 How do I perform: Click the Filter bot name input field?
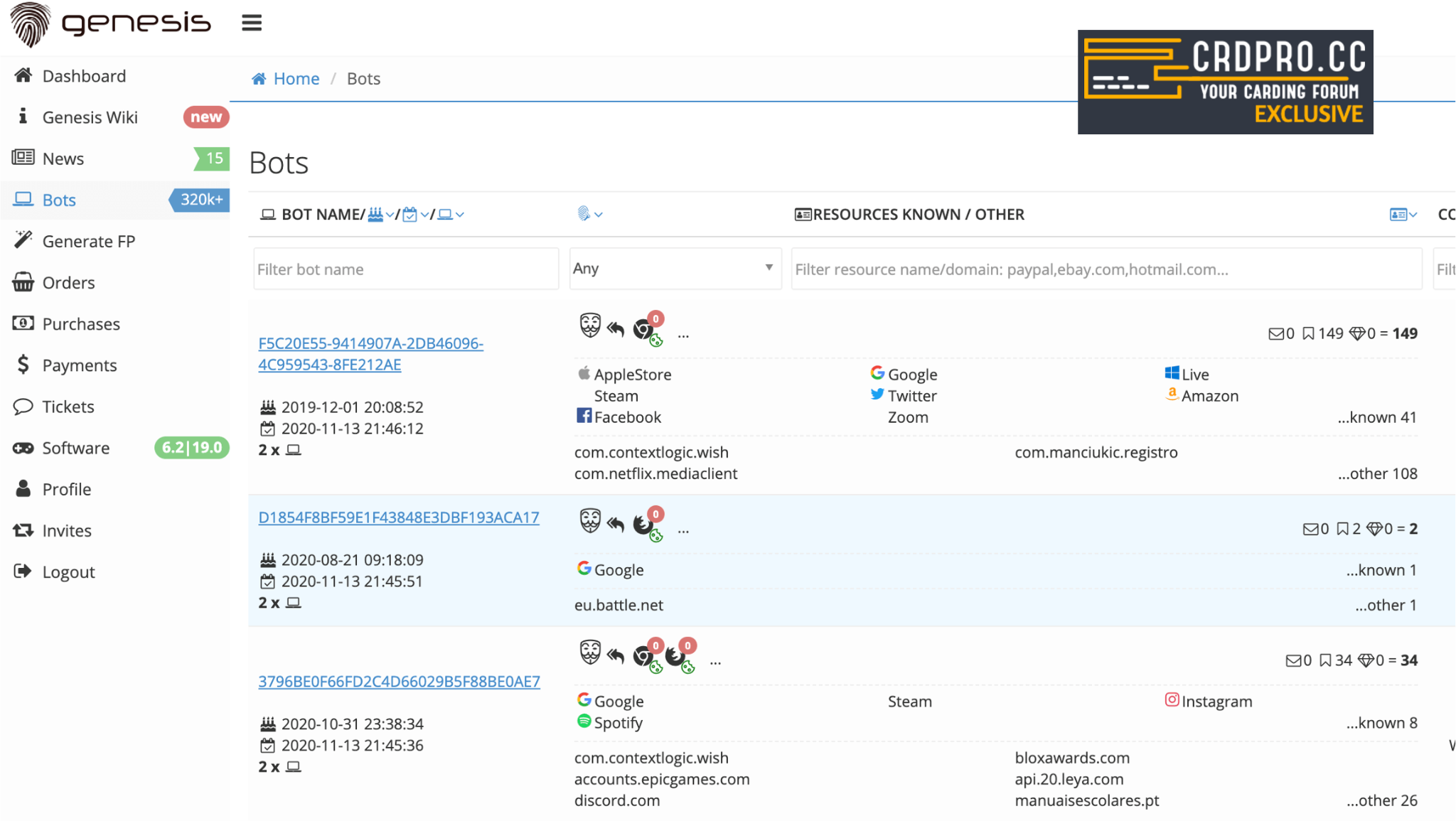click(406, 269)
